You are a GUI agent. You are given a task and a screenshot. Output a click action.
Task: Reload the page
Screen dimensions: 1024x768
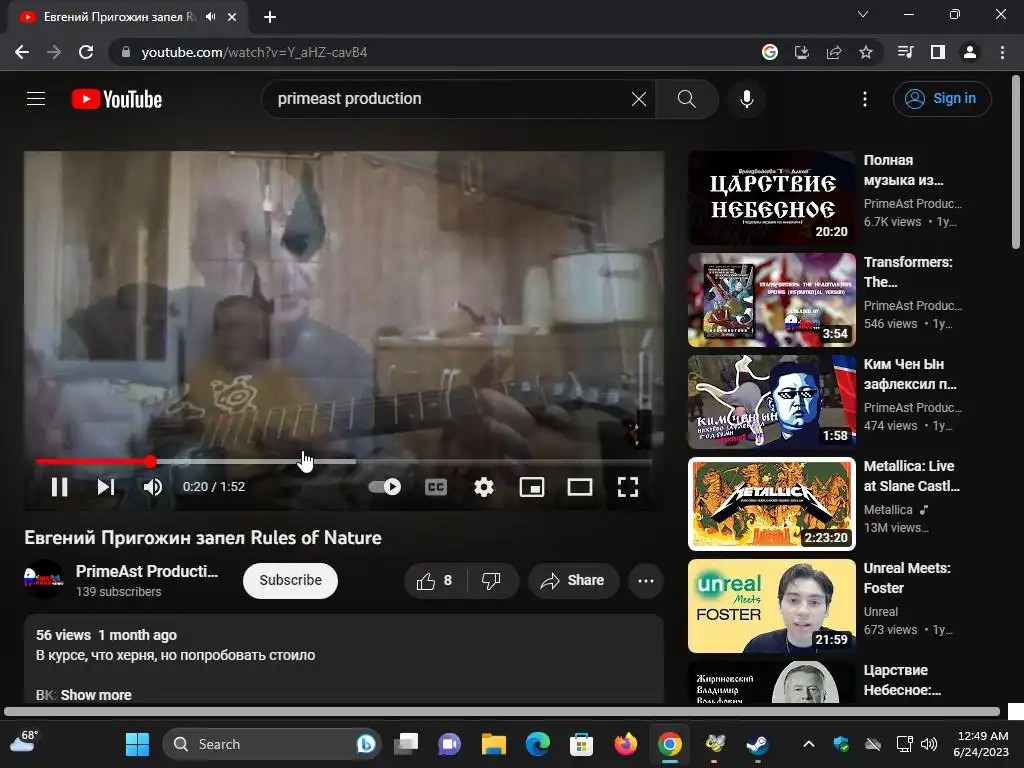(86, 52)
